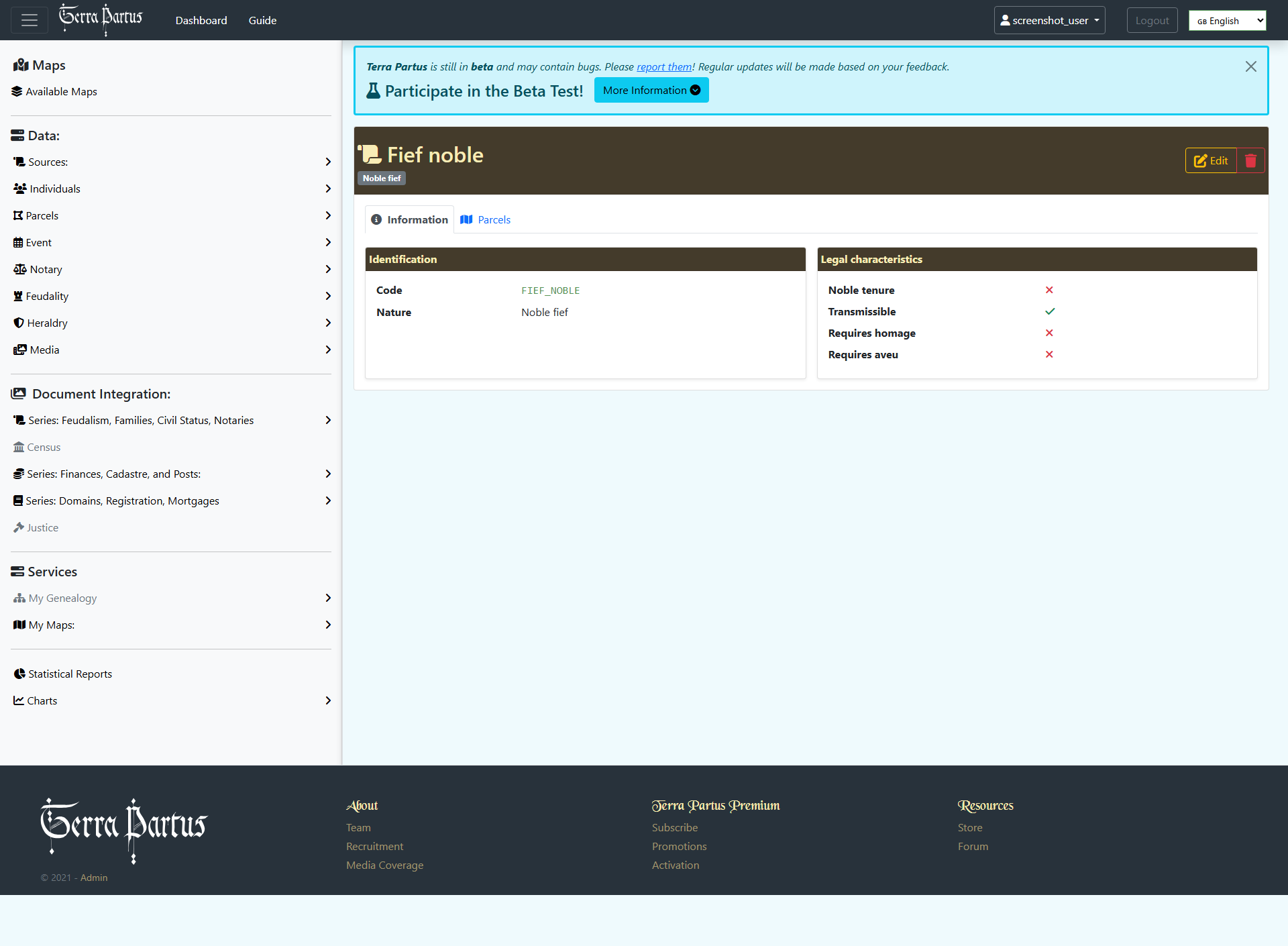Click the Terra Partus logo in navbar
Screen dimensions: 1288x946
(x=101, y=19)
